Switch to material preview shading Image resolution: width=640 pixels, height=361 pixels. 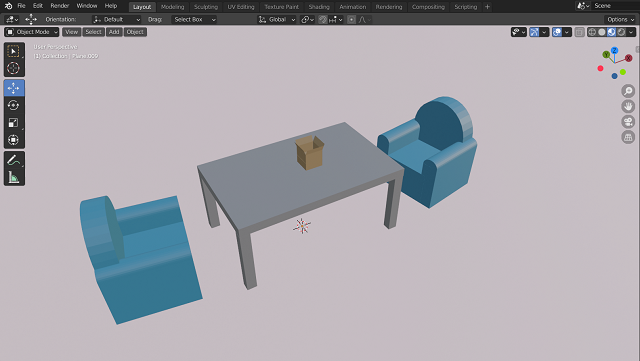[x=611, y=32]
